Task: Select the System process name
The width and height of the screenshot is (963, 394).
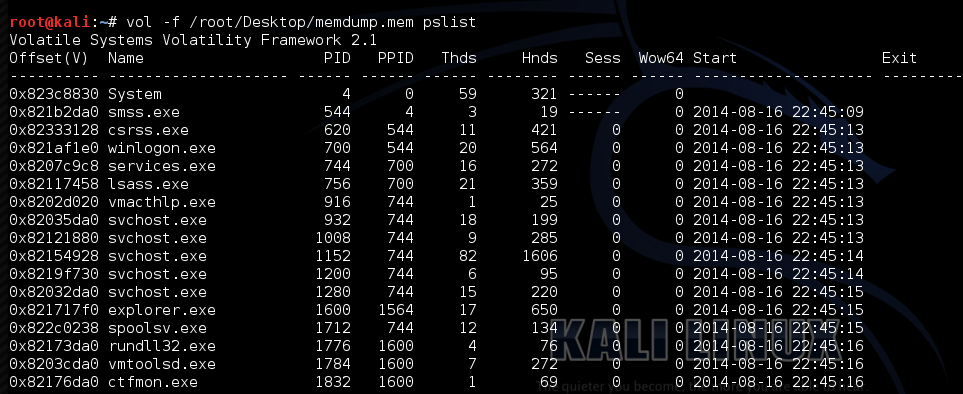Action: click(x=135, y=95)
